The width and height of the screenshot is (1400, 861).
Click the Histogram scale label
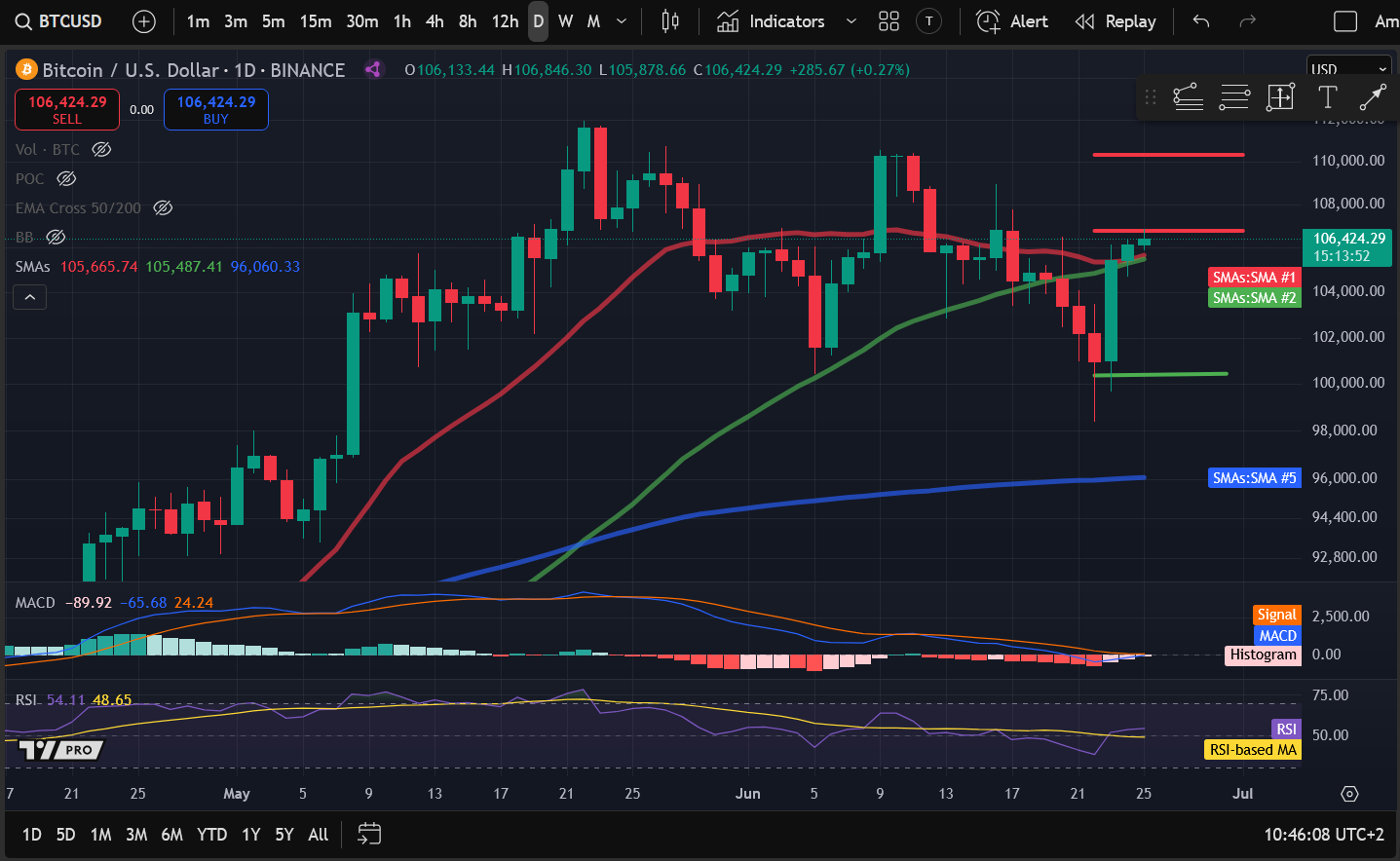(x=1263, y=655)
